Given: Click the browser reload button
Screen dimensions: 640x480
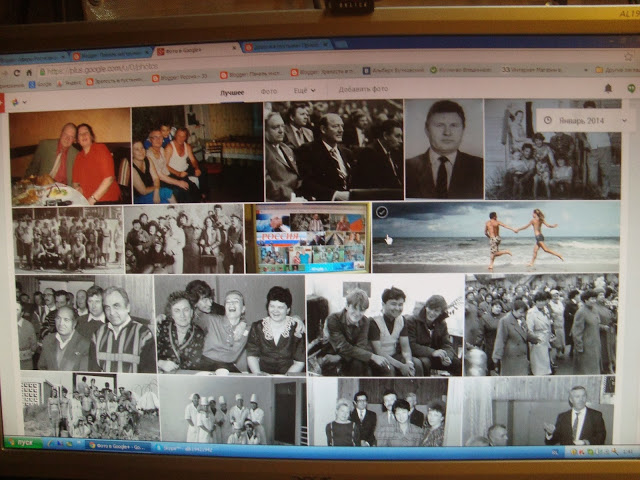Looking at the screenshot, I should click(x=17, y=73).
